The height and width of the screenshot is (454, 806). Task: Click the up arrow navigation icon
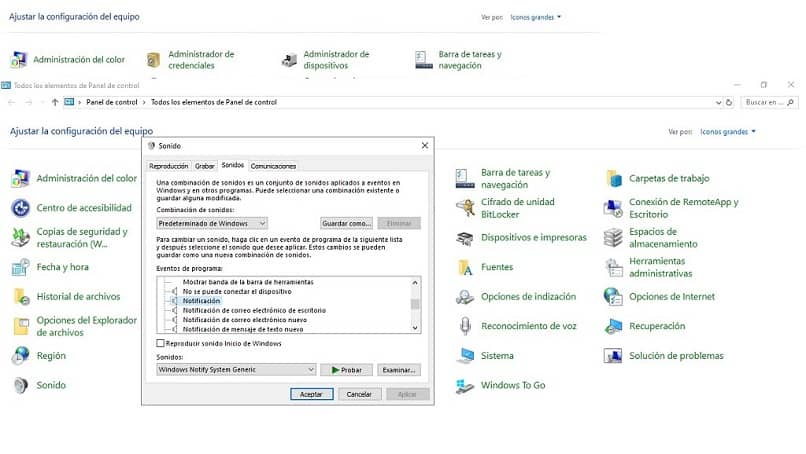(54, 102)
